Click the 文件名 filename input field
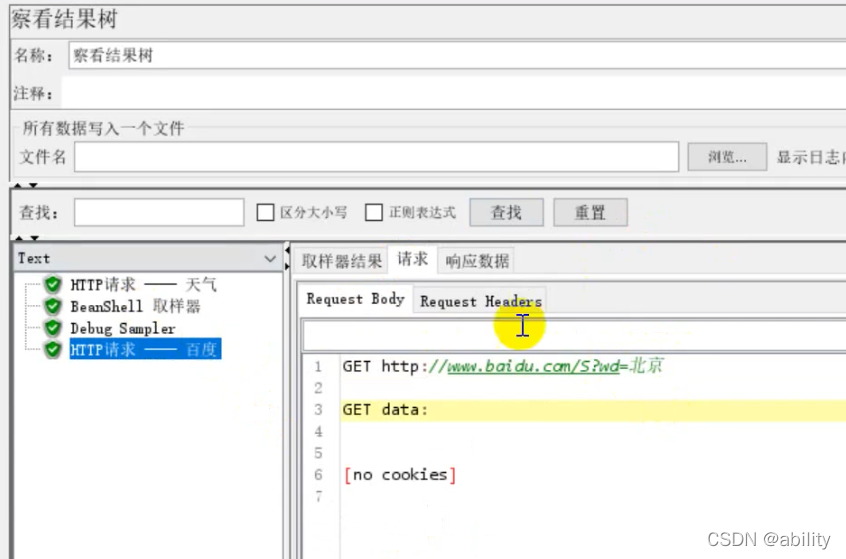 (x=376, y=157)
